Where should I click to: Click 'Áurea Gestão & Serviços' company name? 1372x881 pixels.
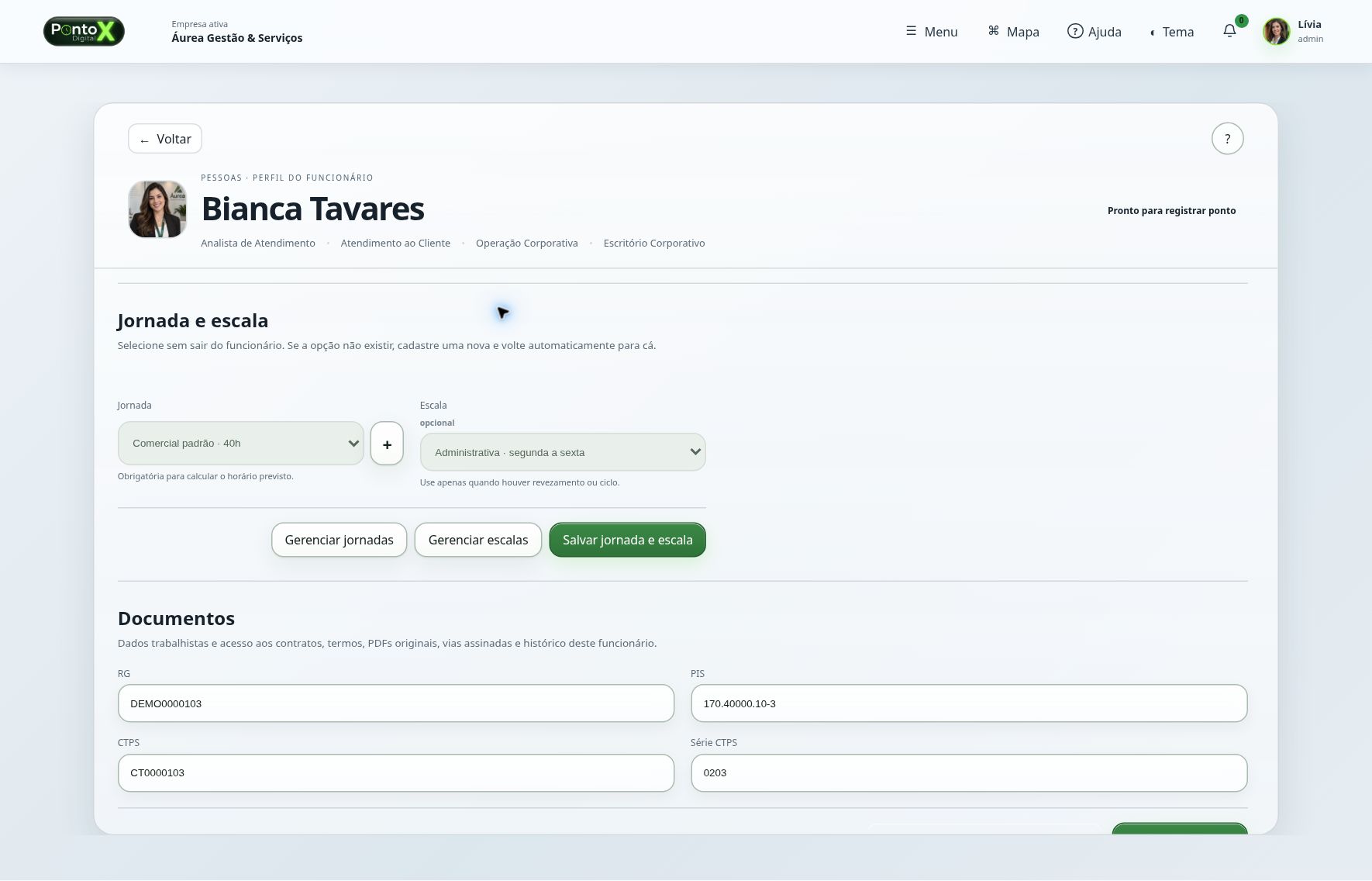(237, 38)
